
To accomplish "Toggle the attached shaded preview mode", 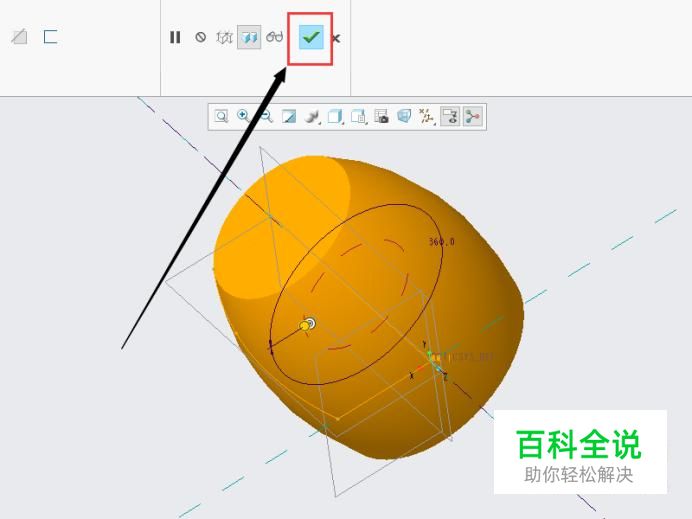I will tap(249, 37).
